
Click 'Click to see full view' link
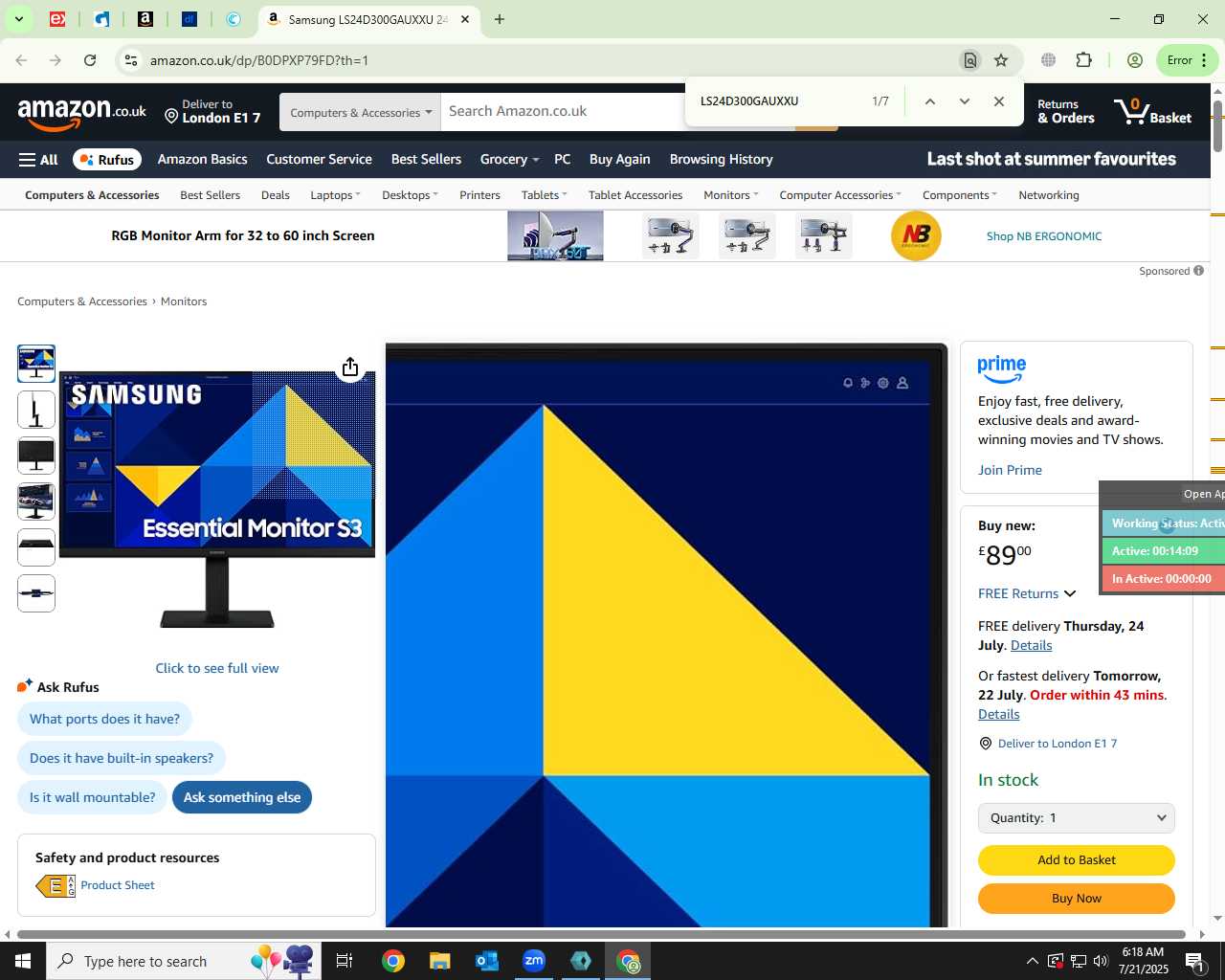[217, 668]
